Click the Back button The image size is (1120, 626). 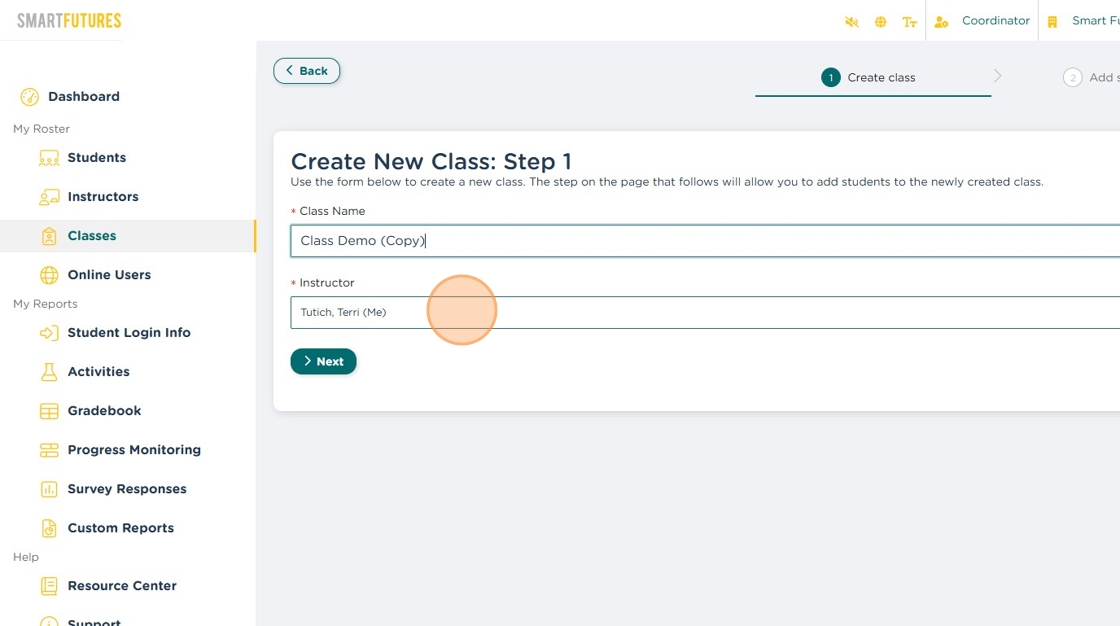(307, 71)
